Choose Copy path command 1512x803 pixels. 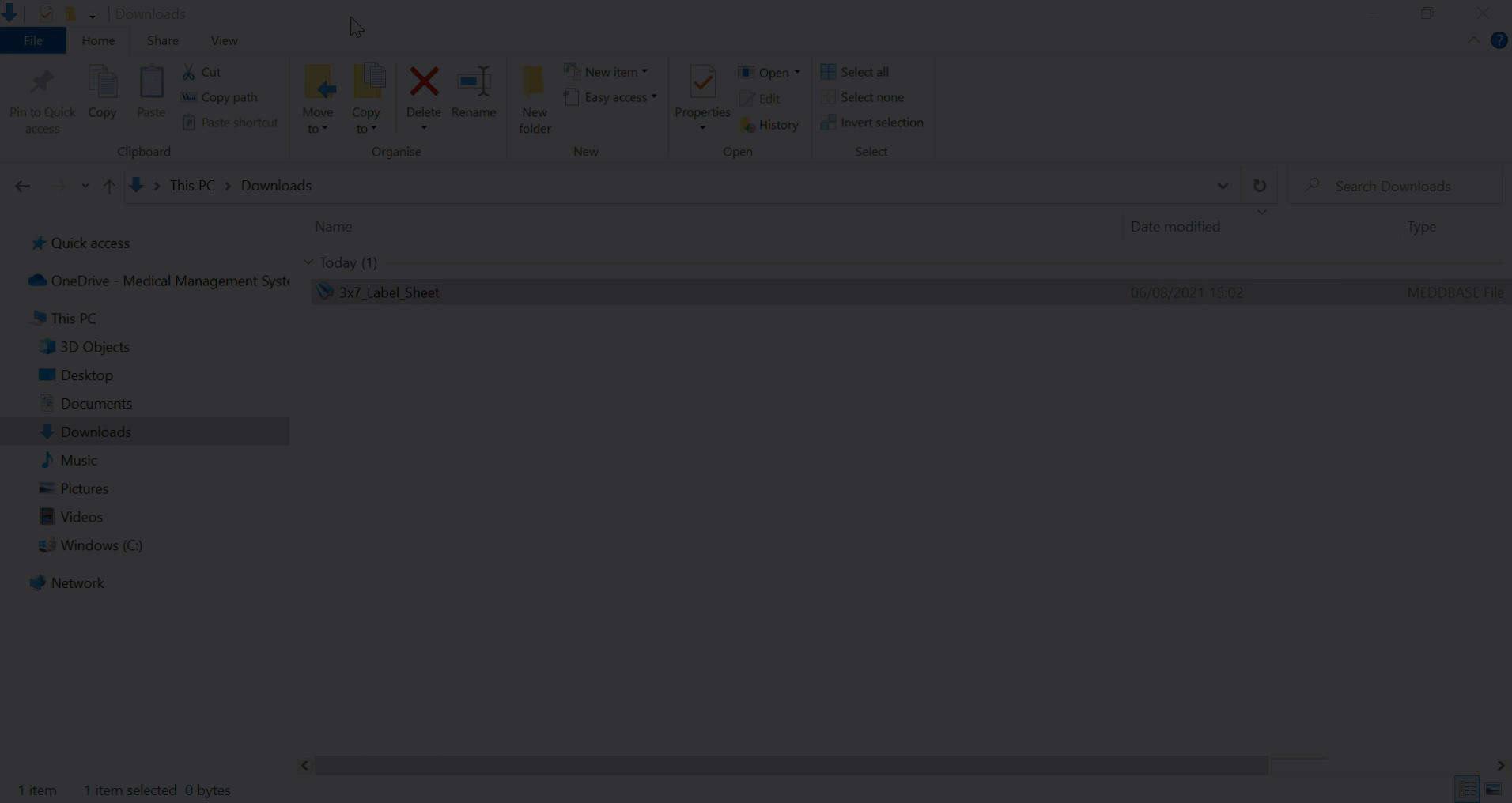[219, 97]
